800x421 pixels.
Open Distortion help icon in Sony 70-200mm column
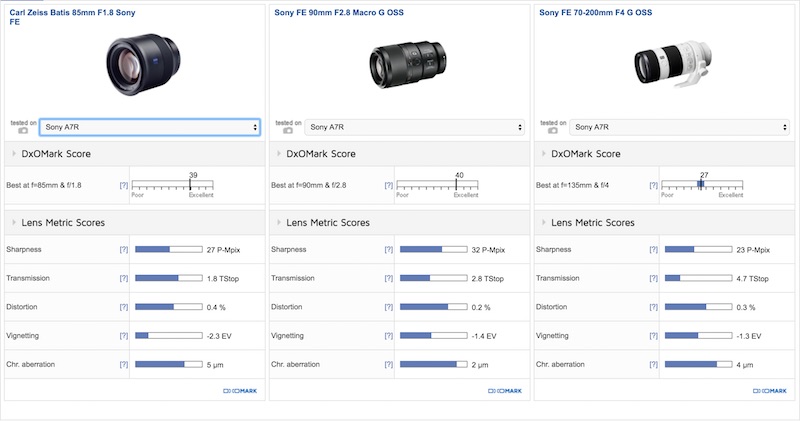(653, 307)
